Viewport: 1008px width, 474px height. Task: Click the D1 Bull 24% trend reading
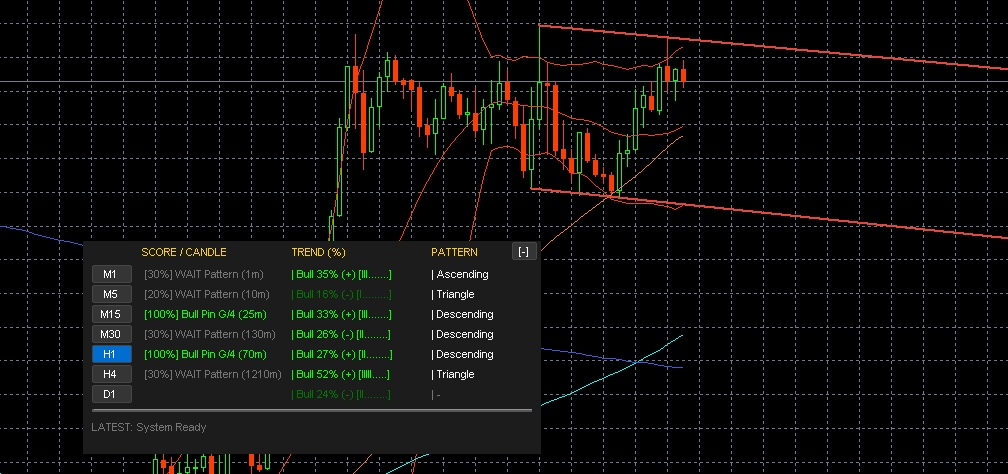coord(340,394)
